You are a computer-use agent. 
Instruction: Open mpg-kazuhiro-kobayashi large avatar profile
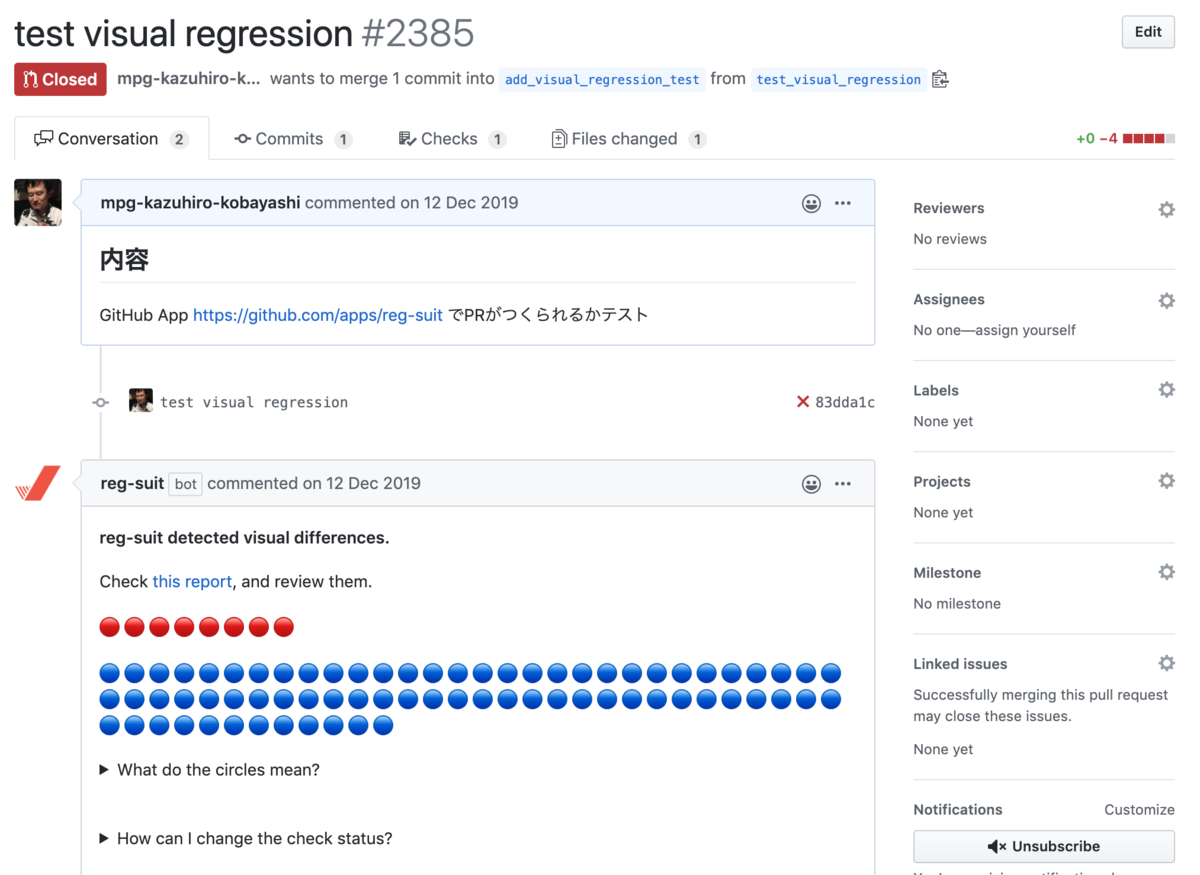coord(38,202)
